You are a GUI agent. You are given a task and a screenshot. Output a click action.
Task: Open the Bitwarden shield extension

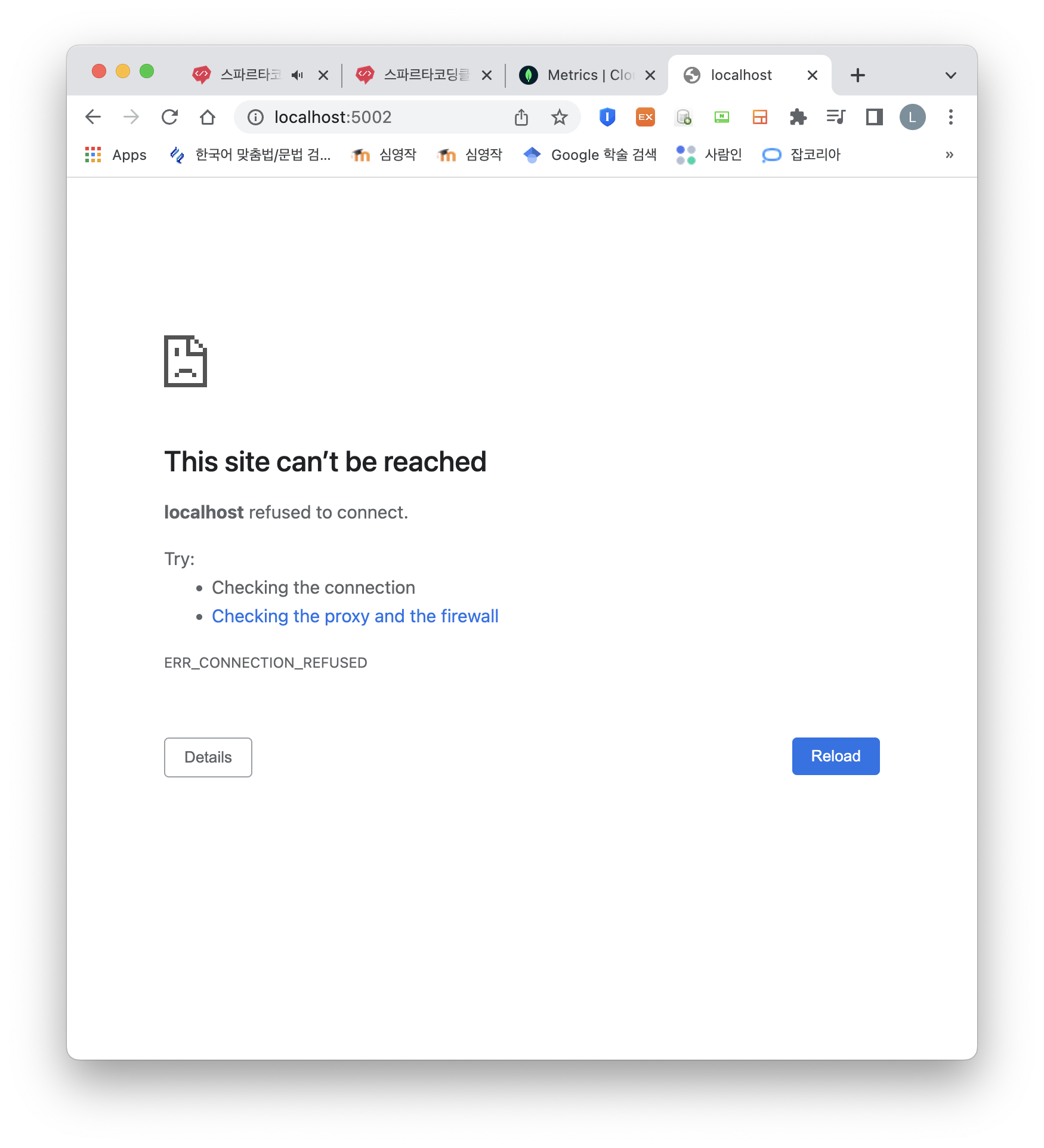(x=607, y=117)
